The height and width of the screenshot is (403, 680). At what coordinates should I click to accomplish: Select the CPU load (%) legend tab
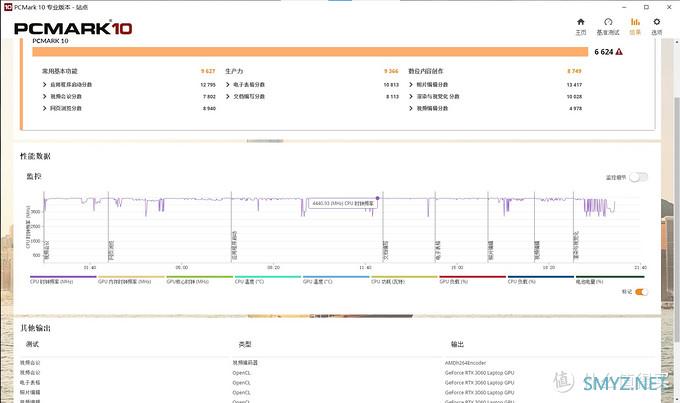[x=541, y=280]
